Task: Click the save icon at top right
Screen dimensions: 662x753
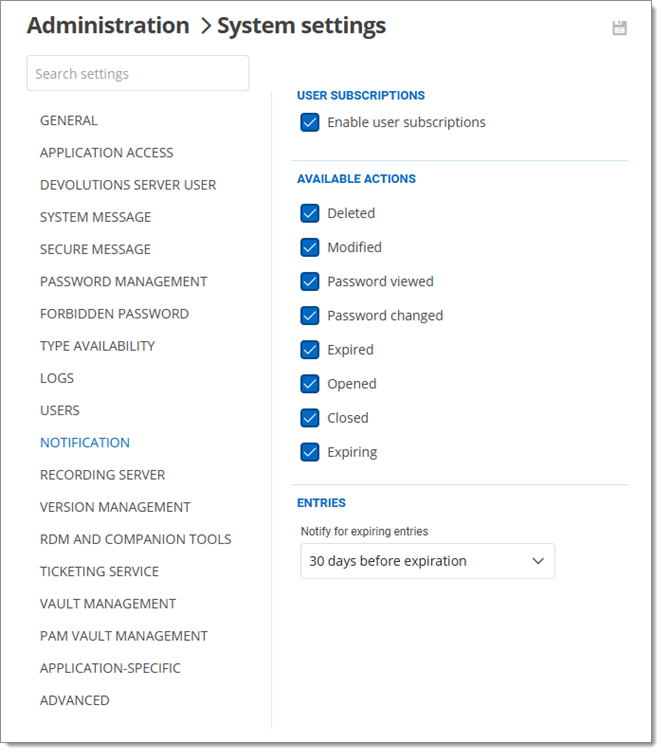Action: [x=619, y=28]
